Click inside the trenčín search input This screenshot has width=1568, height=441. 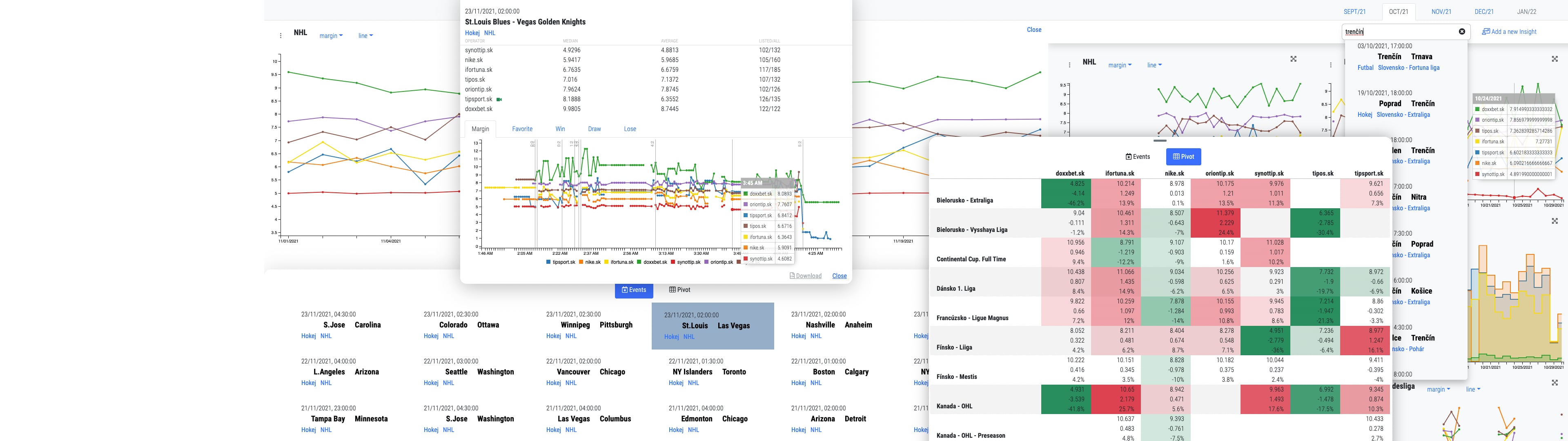coord(1400,32)
